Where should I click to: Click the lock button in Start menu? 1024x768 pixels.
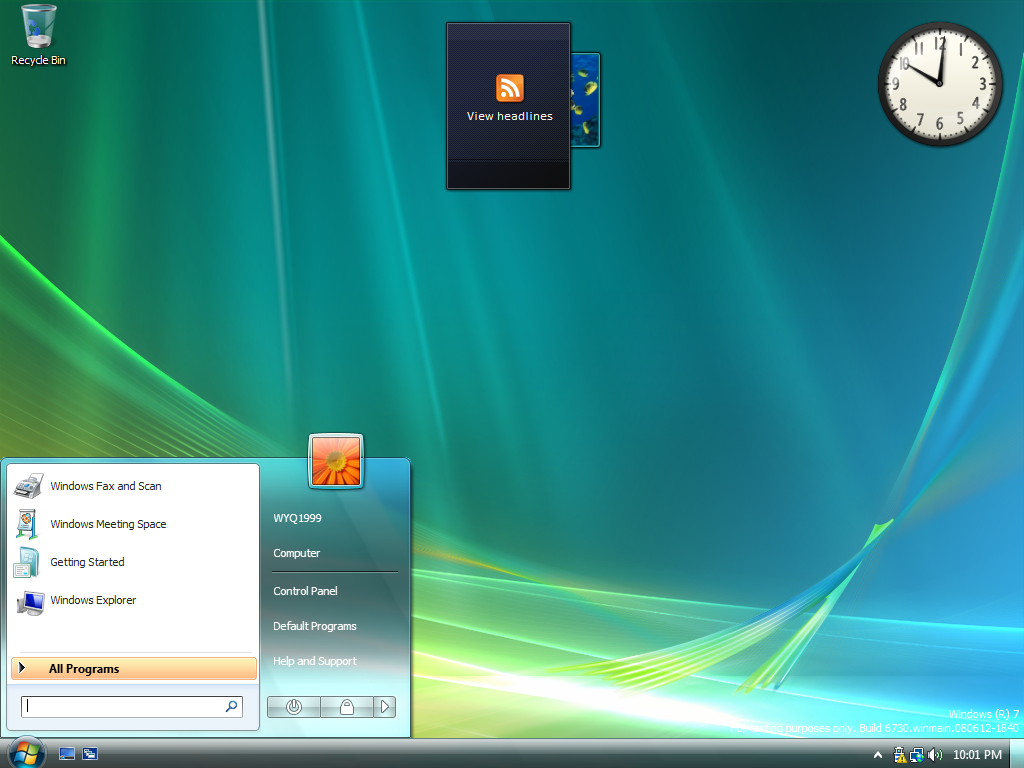[347, 707]
